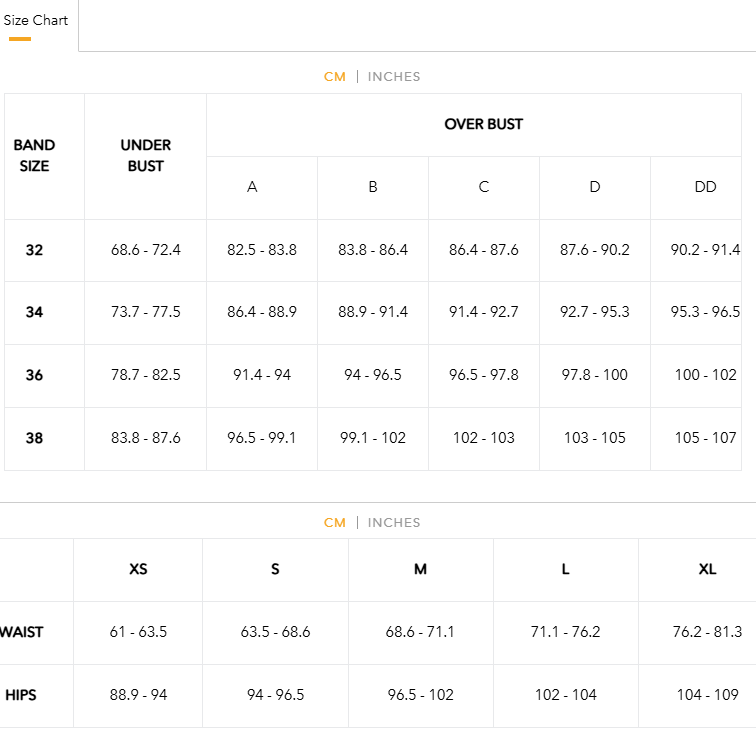Click band size 32 row label
This screenshot has width=756, height=731.
click(34, 250)
